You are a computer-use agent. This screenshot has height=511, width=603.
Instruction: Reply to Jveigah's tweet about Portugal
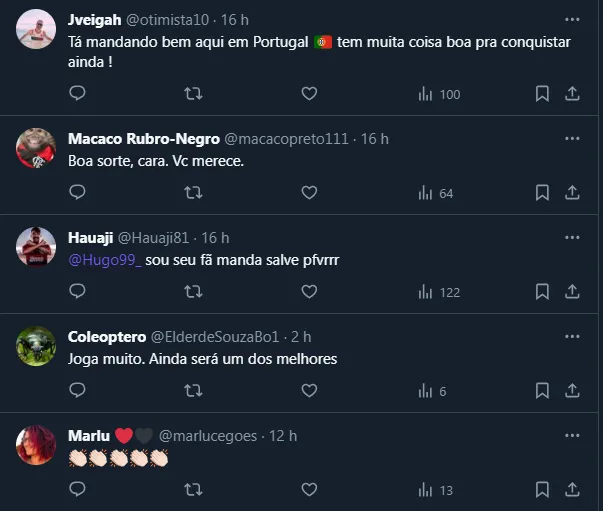[78, 93]
